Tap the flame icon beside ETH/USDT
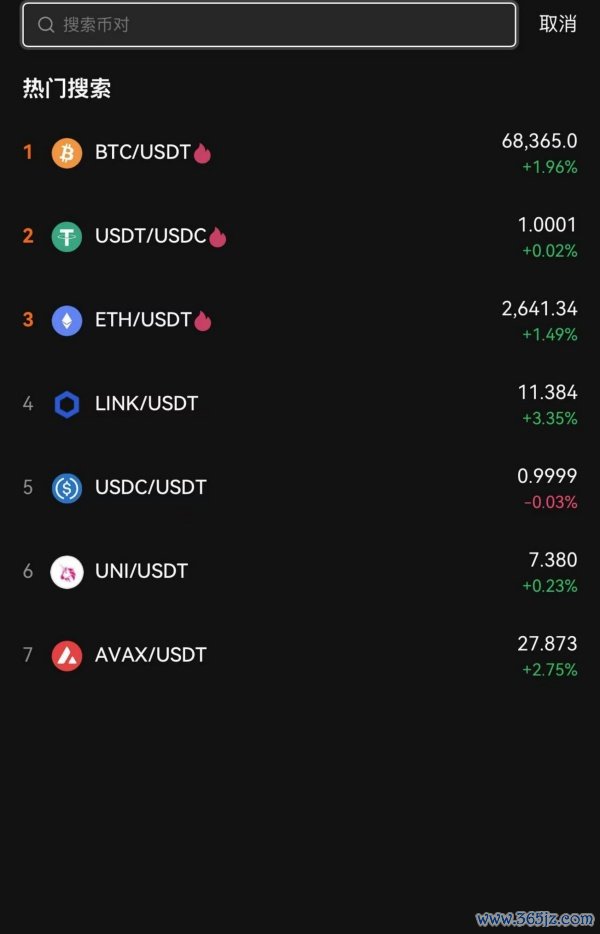 coord(203,321)
